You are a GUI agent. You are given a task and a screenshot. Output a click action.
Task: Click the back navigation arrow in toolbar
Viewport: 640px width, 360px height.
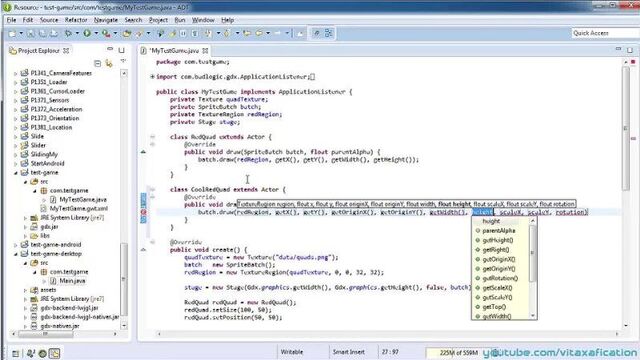pyautogui.click(x=247, y=33)
